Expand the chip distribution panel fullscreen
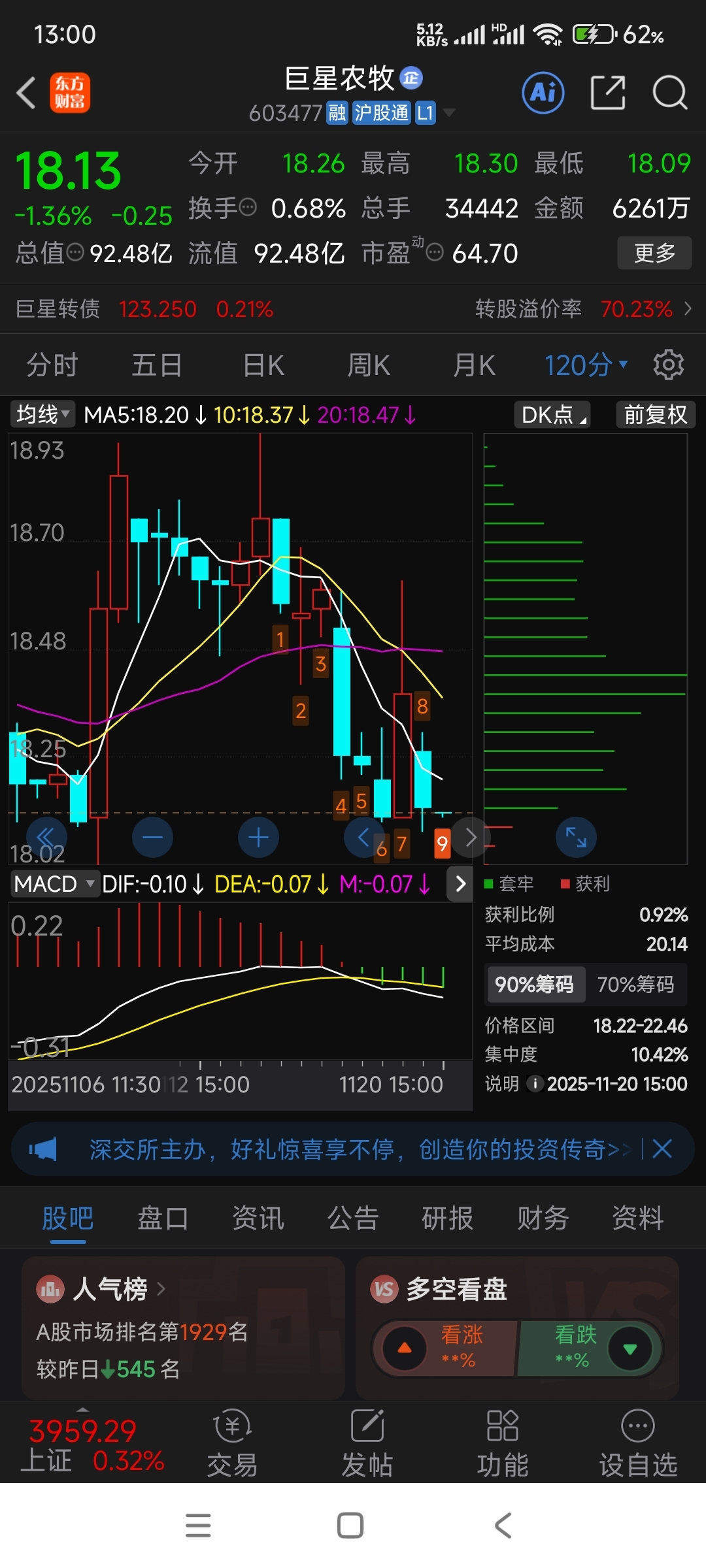This screenshot has width=706, height=1568. (x=576, y=837)
